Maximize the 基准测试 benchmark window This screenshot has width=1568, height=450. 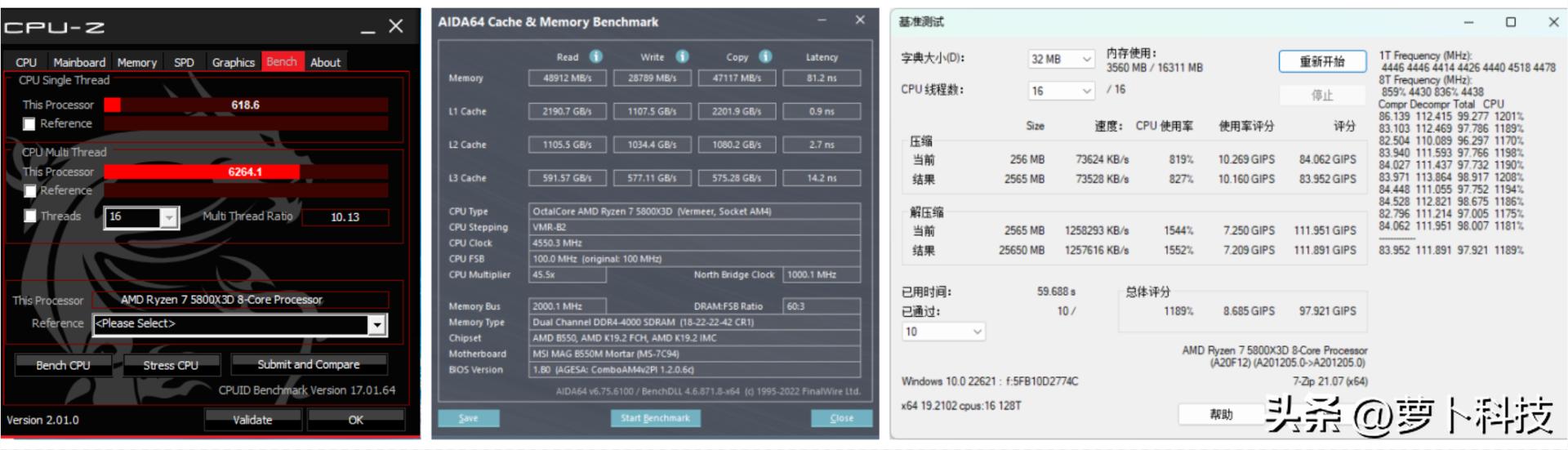[x=1511, y=22]
